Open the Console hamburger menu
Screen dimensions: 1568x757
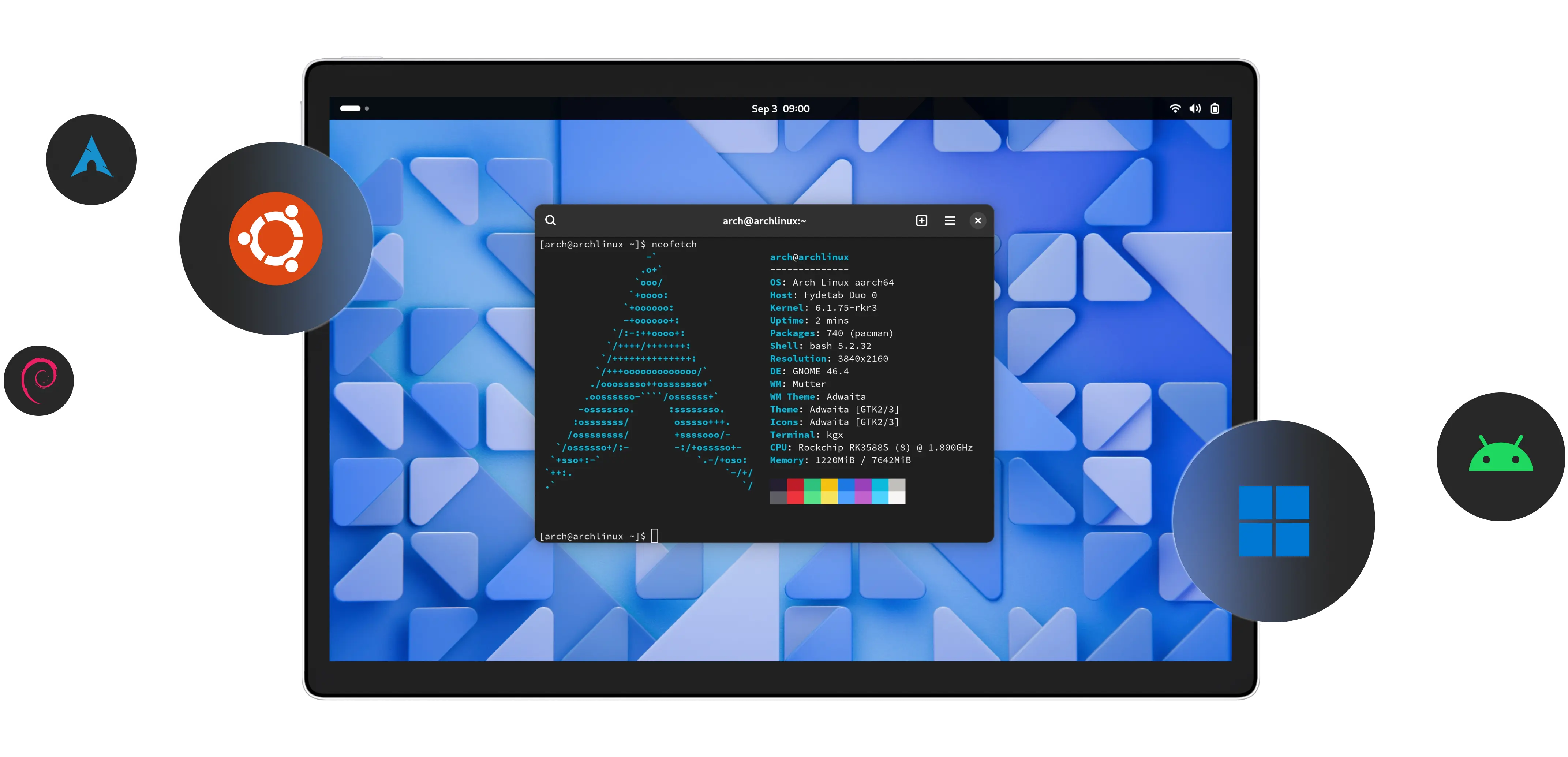(950, 220)
